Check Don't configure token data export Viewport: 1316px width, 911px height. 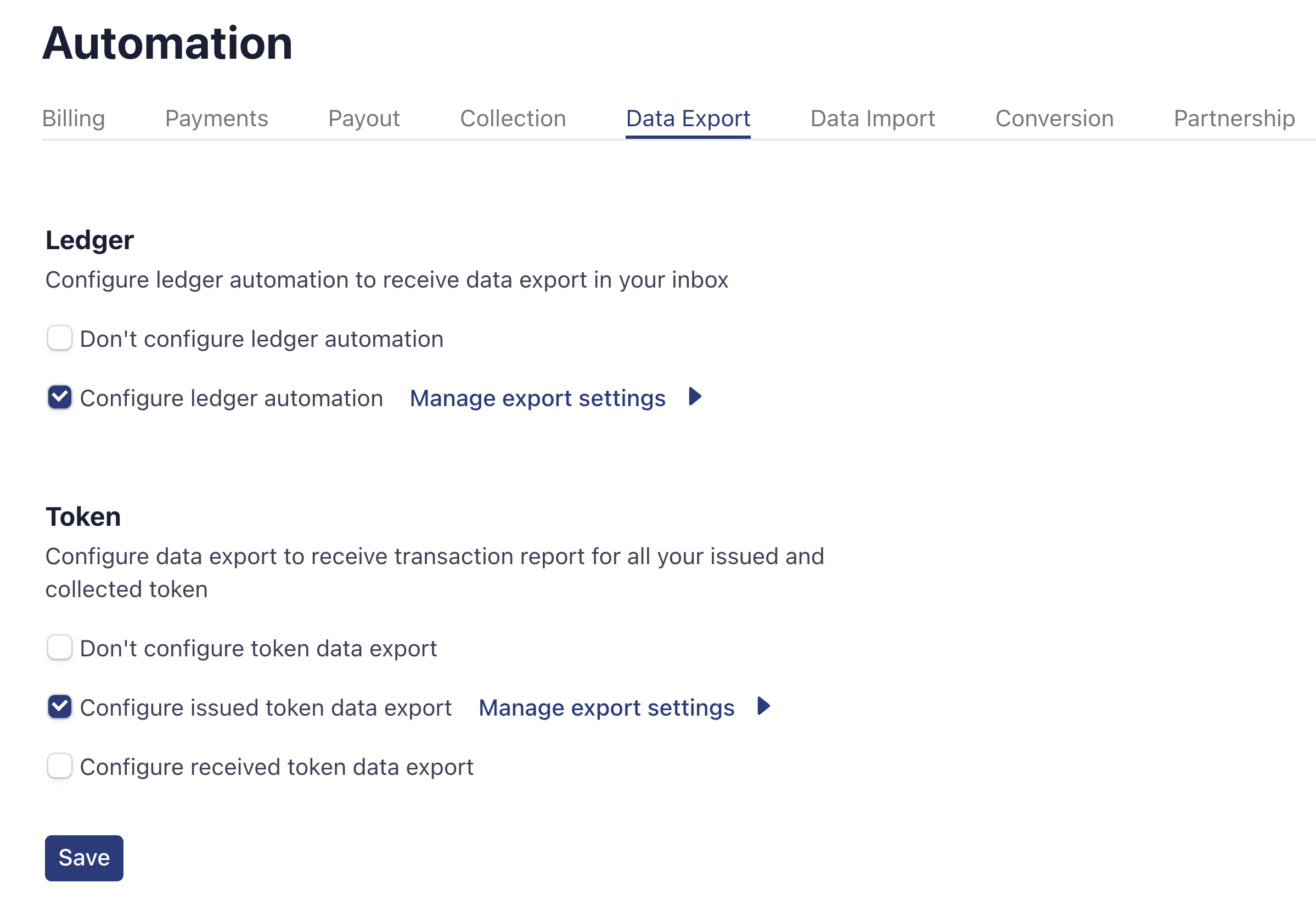pyautogui.click(x=60, y=648)
